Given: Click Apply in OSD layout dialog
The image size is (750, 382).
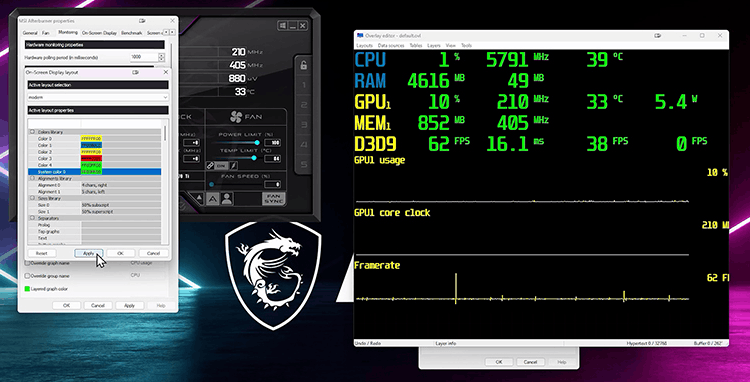Looking at the screenshot, I should point(88,253).
